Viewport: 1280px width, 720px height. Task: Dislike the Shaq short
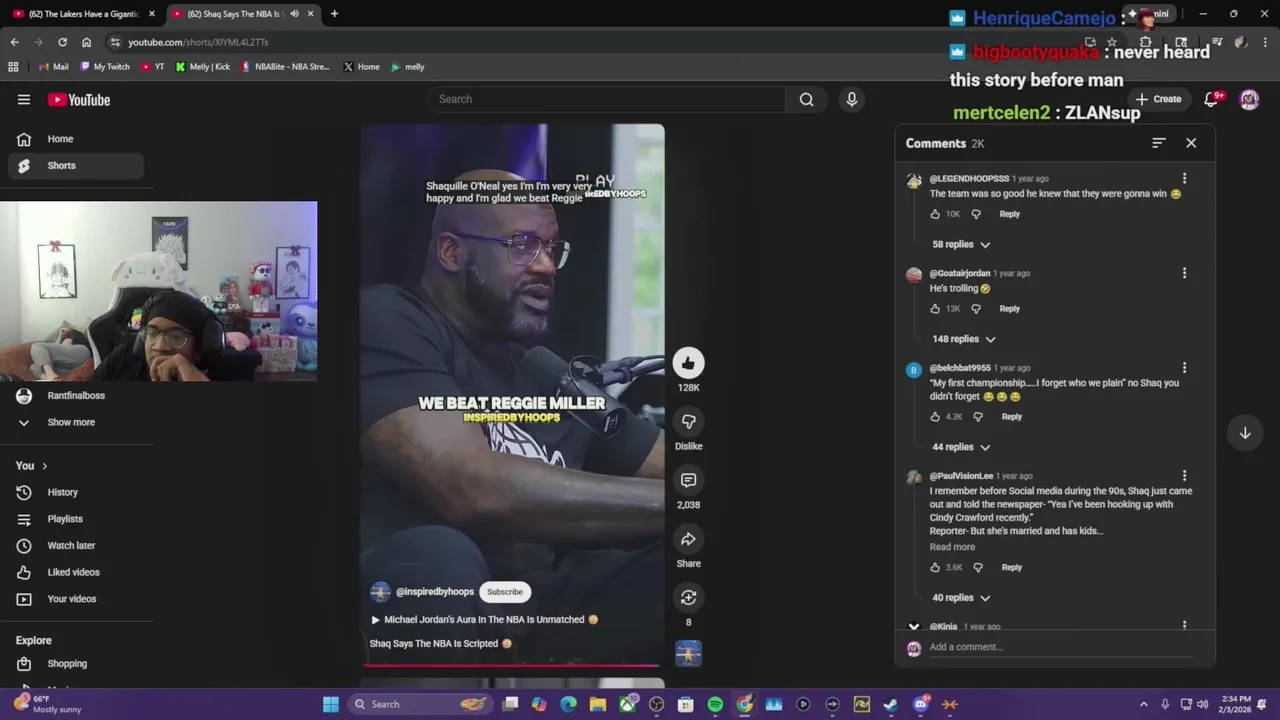click(x=688, y=421)
